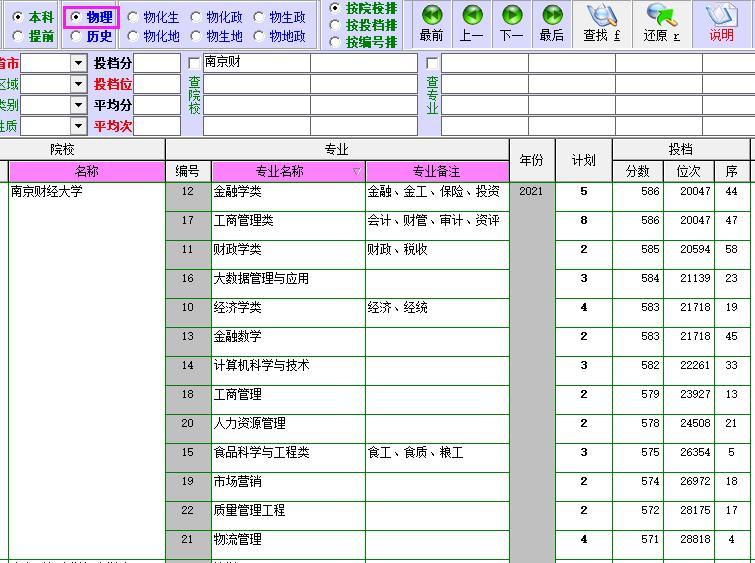This screenshot has width=755, height=563.
Task: Go to previous record using 上一
Action: [x=472, y=24]
